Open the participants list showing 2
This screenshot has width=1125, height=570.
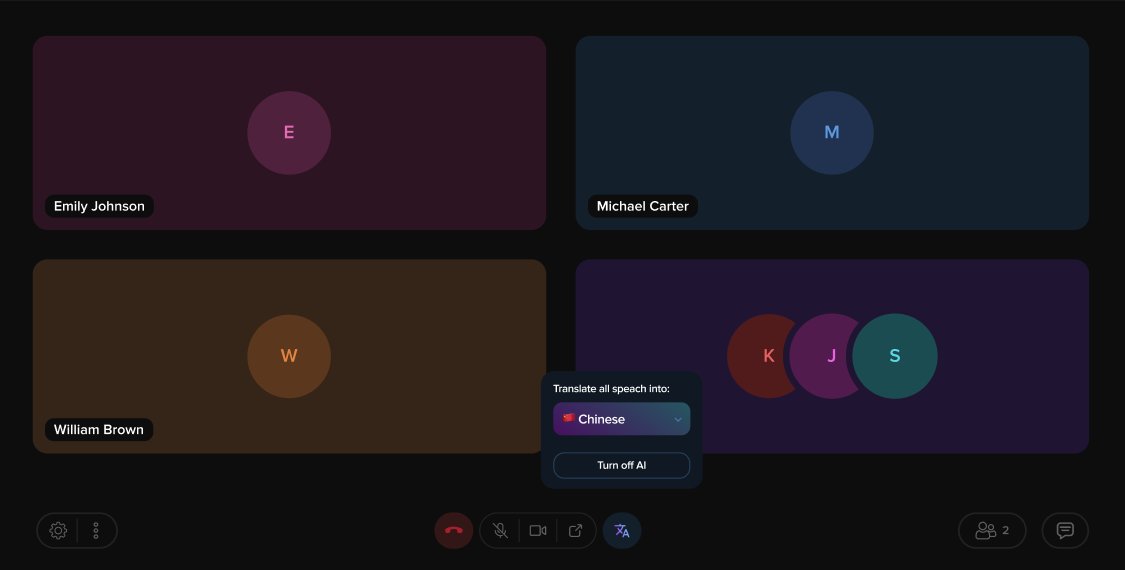992,531
